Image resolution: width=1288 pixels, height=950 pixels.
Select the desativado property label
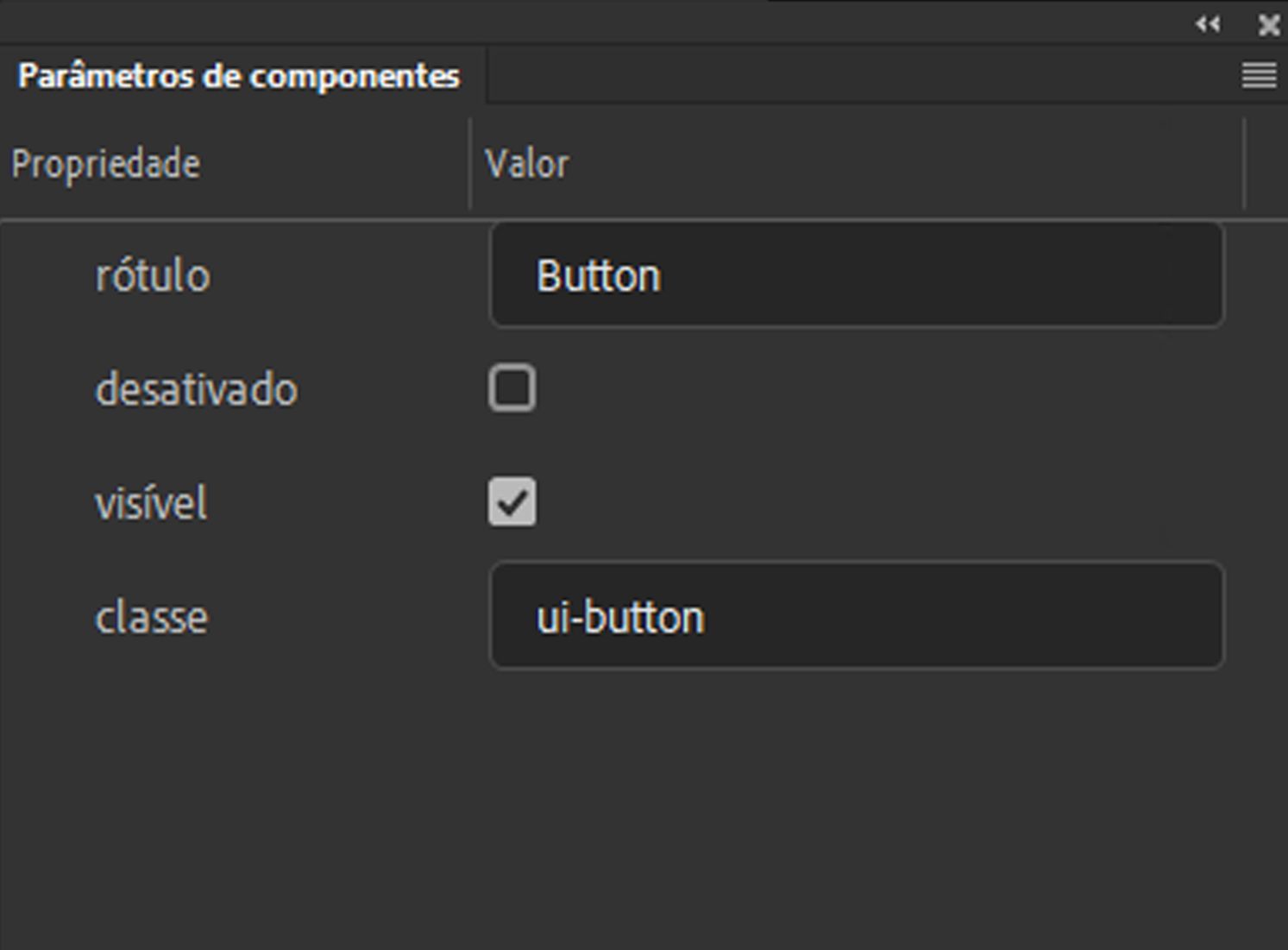click(197, 389)
